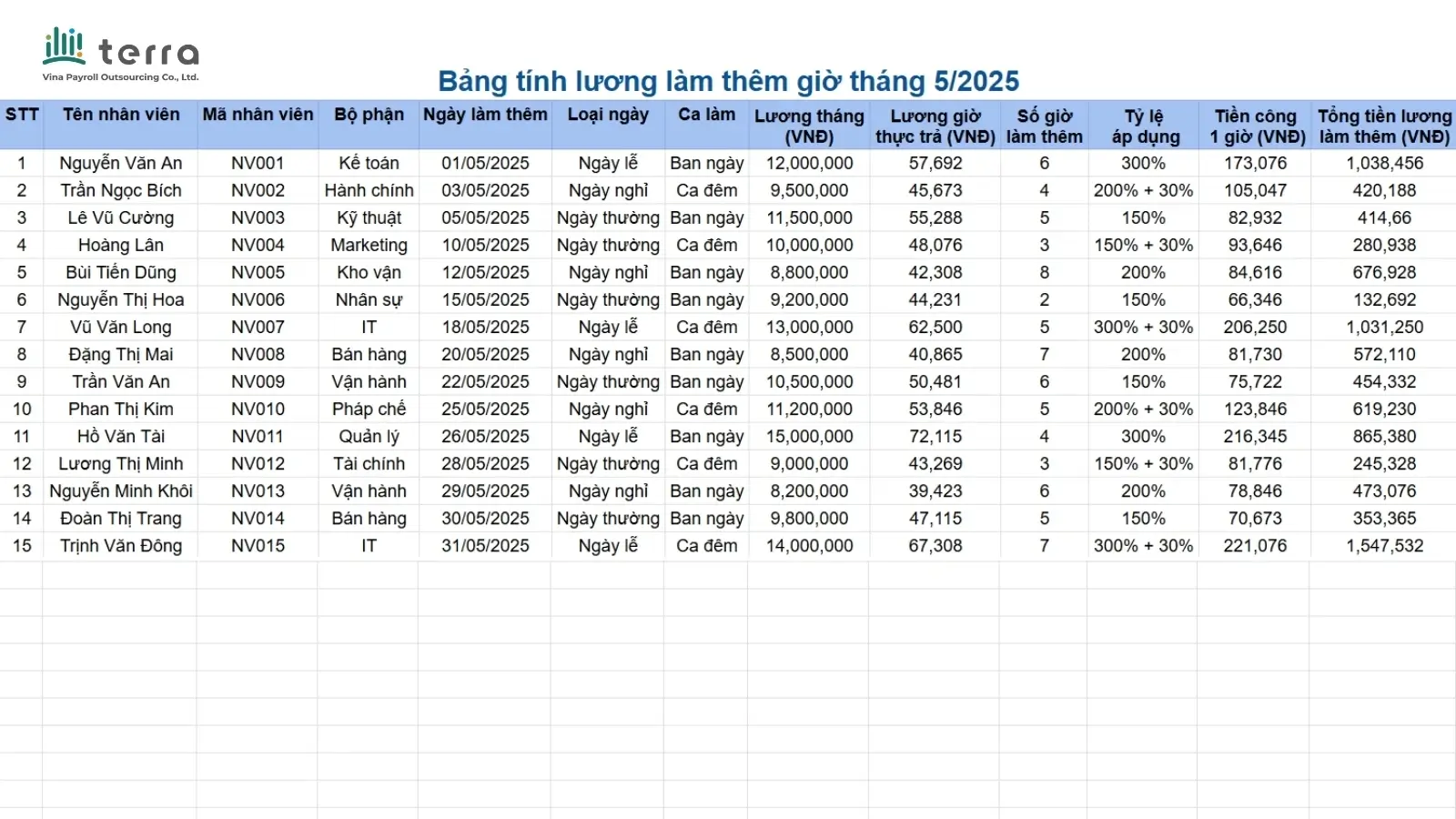Image resolution: width=1456 pixels, height=819 pixels.
Task: Select the 'Tổng tiền lương làm thêm (VNĐ)' header
Action: [x=1384, y=126]
